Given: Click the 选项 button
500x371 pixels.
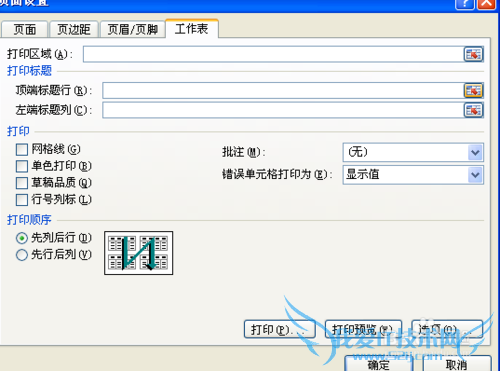Looking at the screenshot, I should [x=447, y=330].
